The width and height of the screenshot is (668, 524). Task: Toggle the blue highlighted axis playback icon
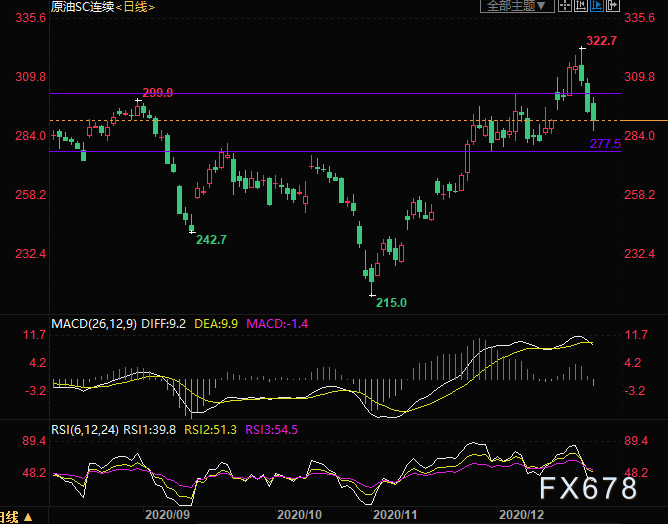coord(597,6)
